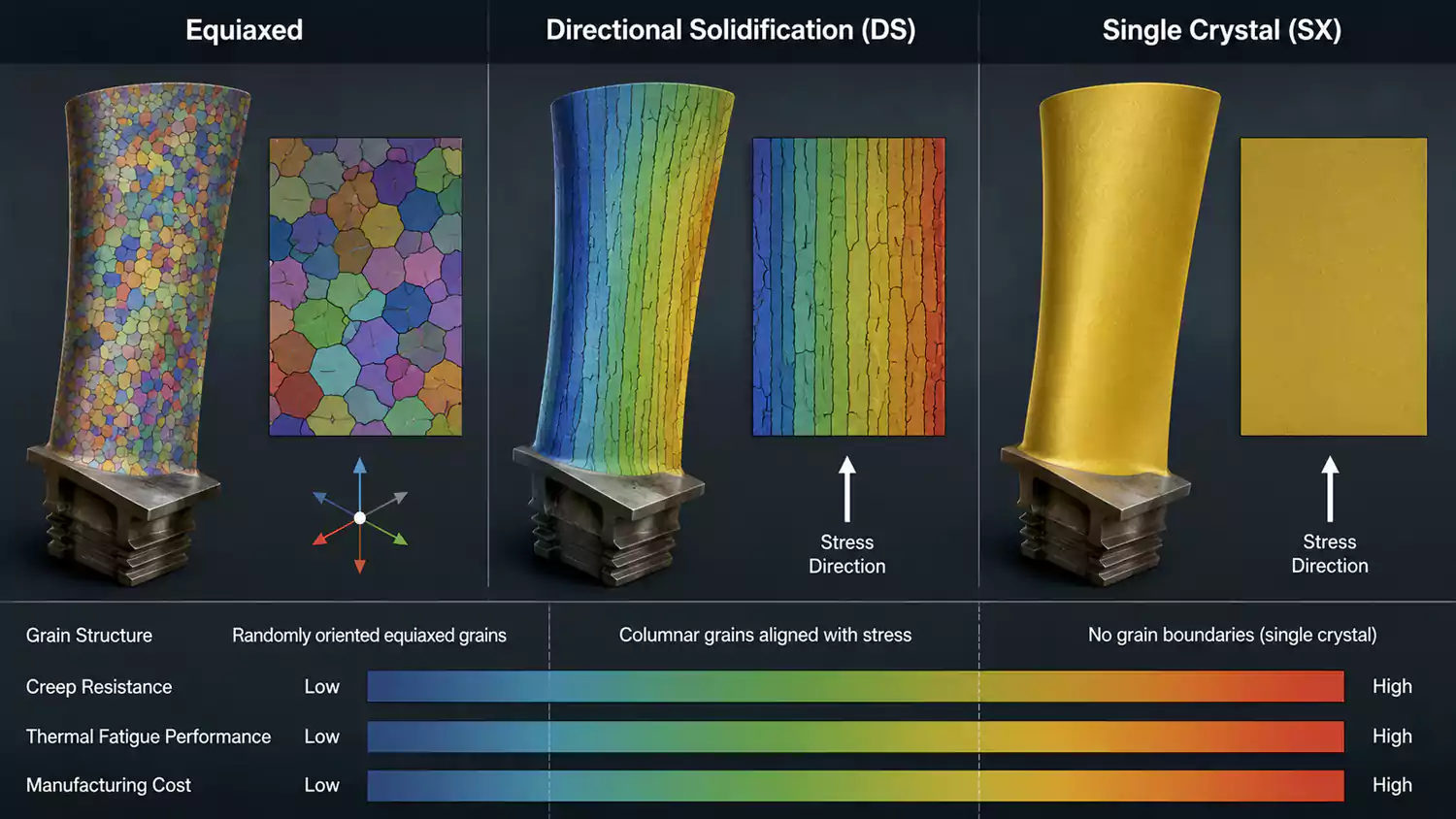
Task: Click the High label for Manufacturing Cost
Action: tap(1392, 785)
